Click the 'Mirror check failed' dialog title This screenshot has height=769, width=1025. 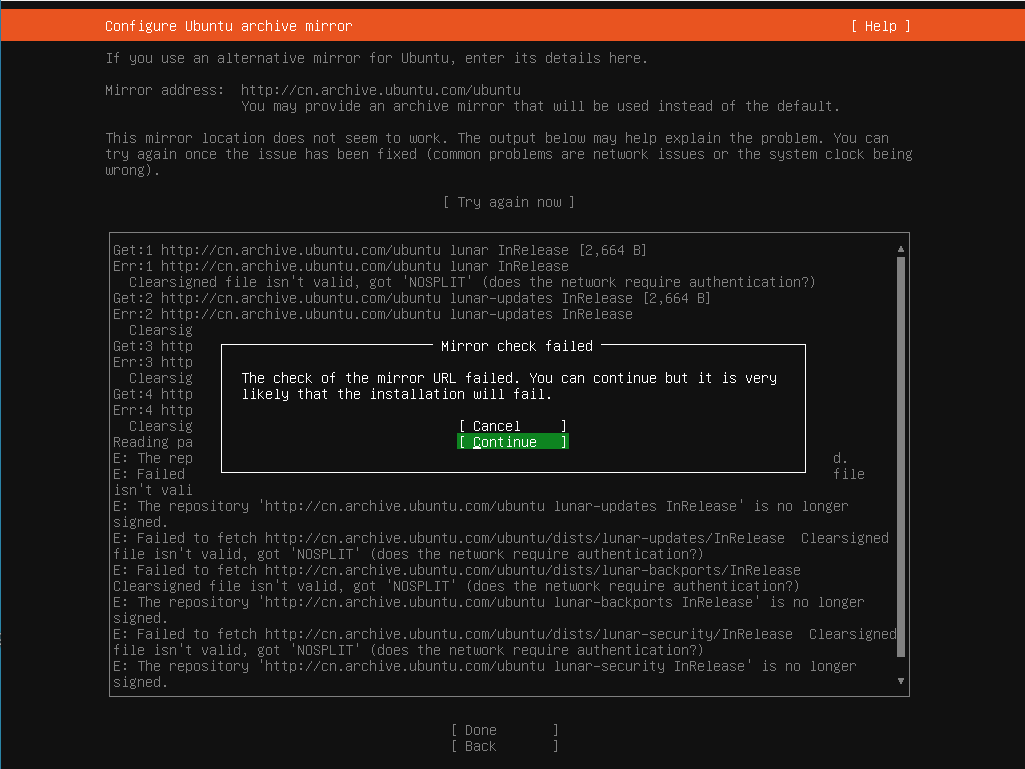point(516,346)
